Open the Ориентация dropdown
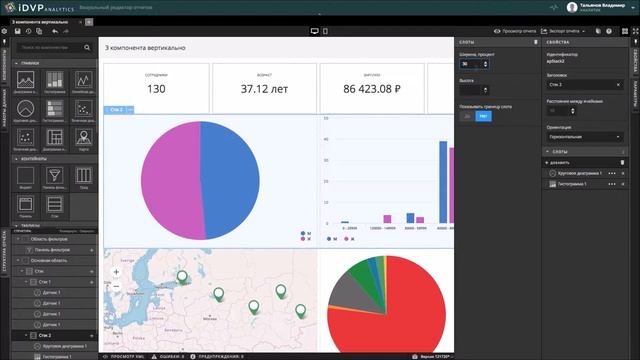640x360 pixels. click(584, 137)
